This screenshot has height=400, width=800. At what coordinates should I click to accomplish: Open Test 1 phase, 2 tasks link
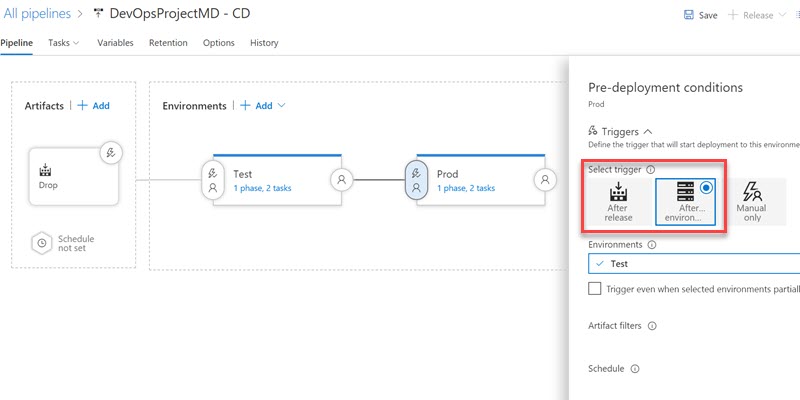(x=262, y=188)
